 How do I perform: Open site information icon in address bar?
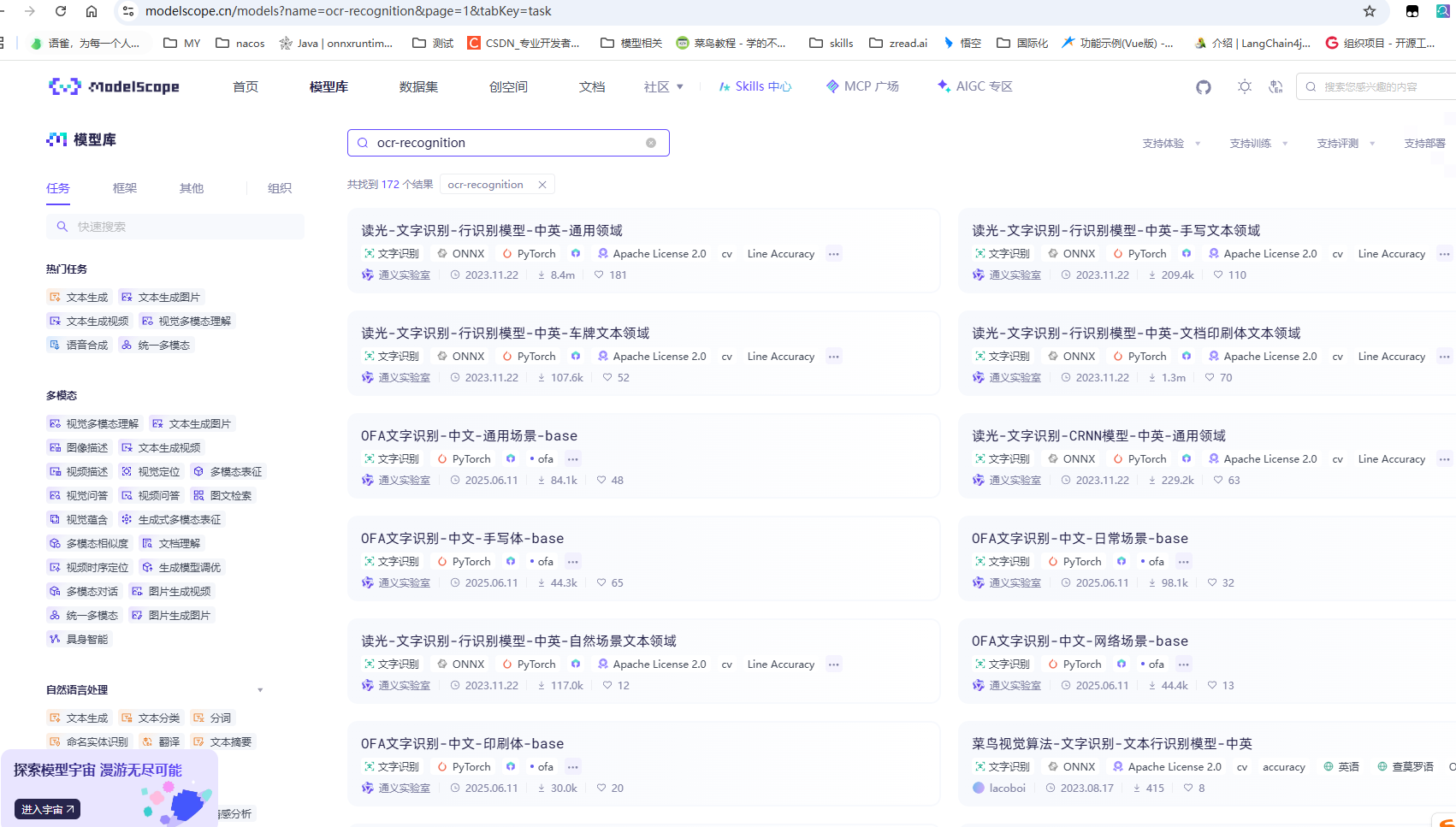pos(127,11)
